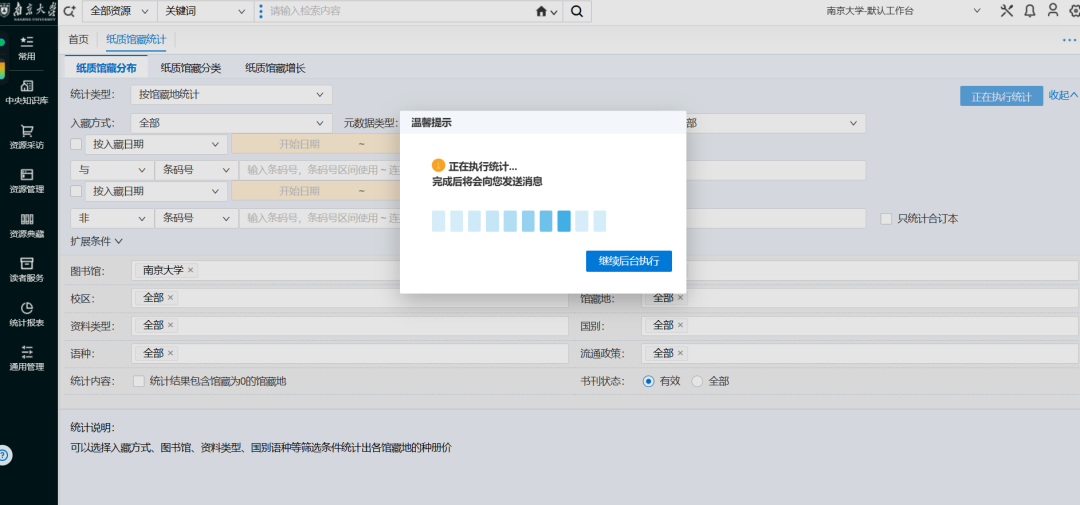1080x505 pixels.
Task: Remove the 全部 tag in 校区 field
Action: click(170, 298)
